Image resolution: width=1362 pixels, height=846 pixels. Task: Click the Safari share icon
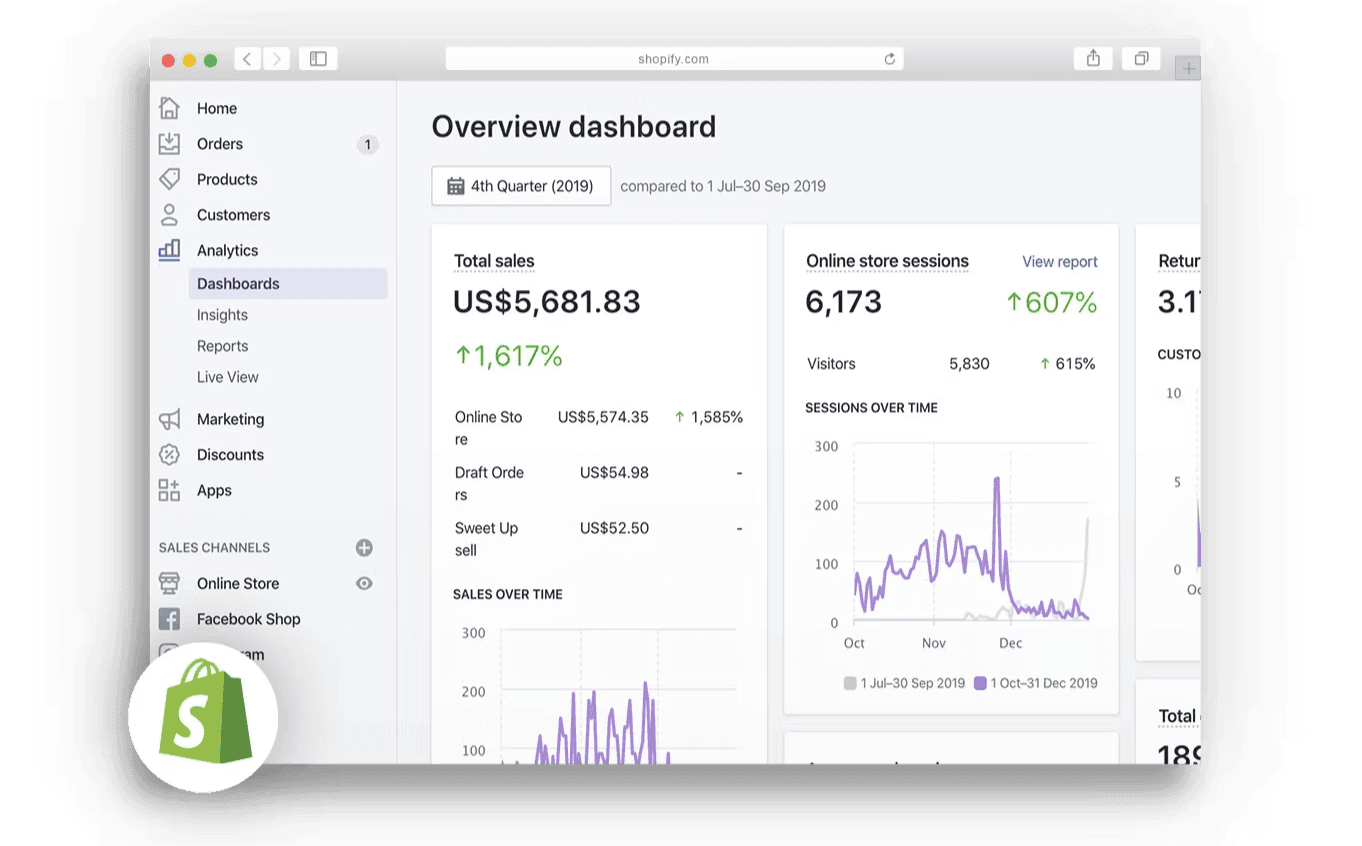point(1093,59)
